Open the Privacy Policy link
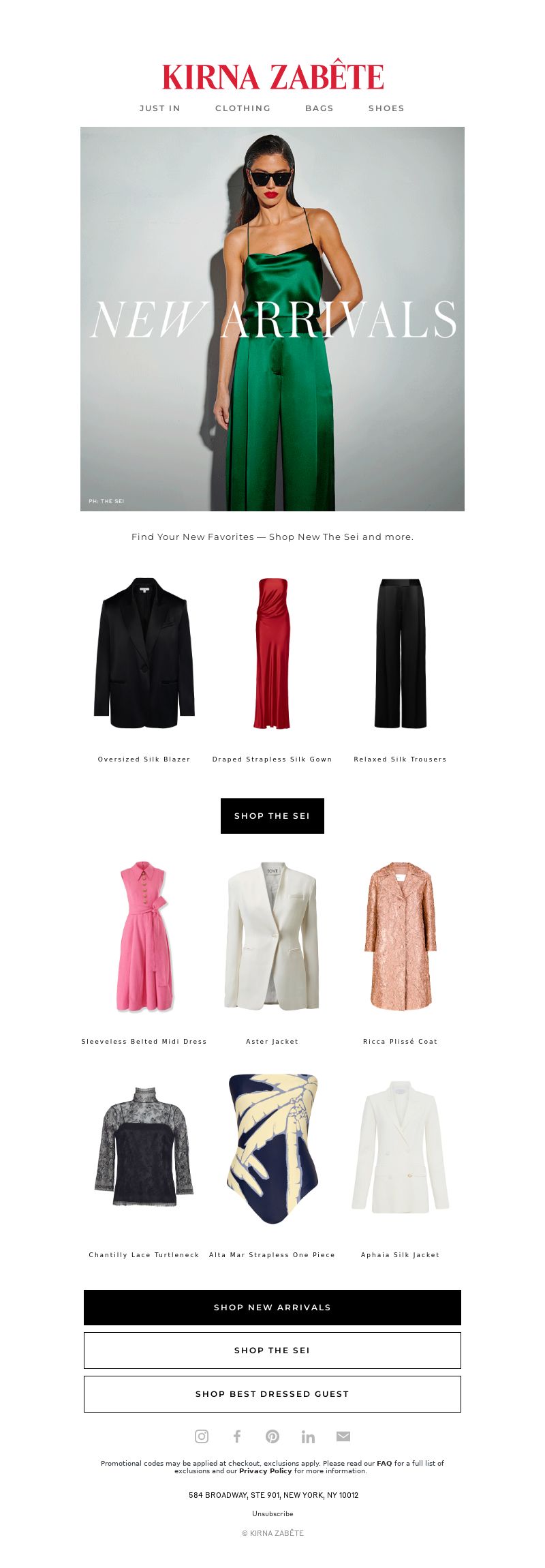545x1568 pixels. click(265, 1471)
